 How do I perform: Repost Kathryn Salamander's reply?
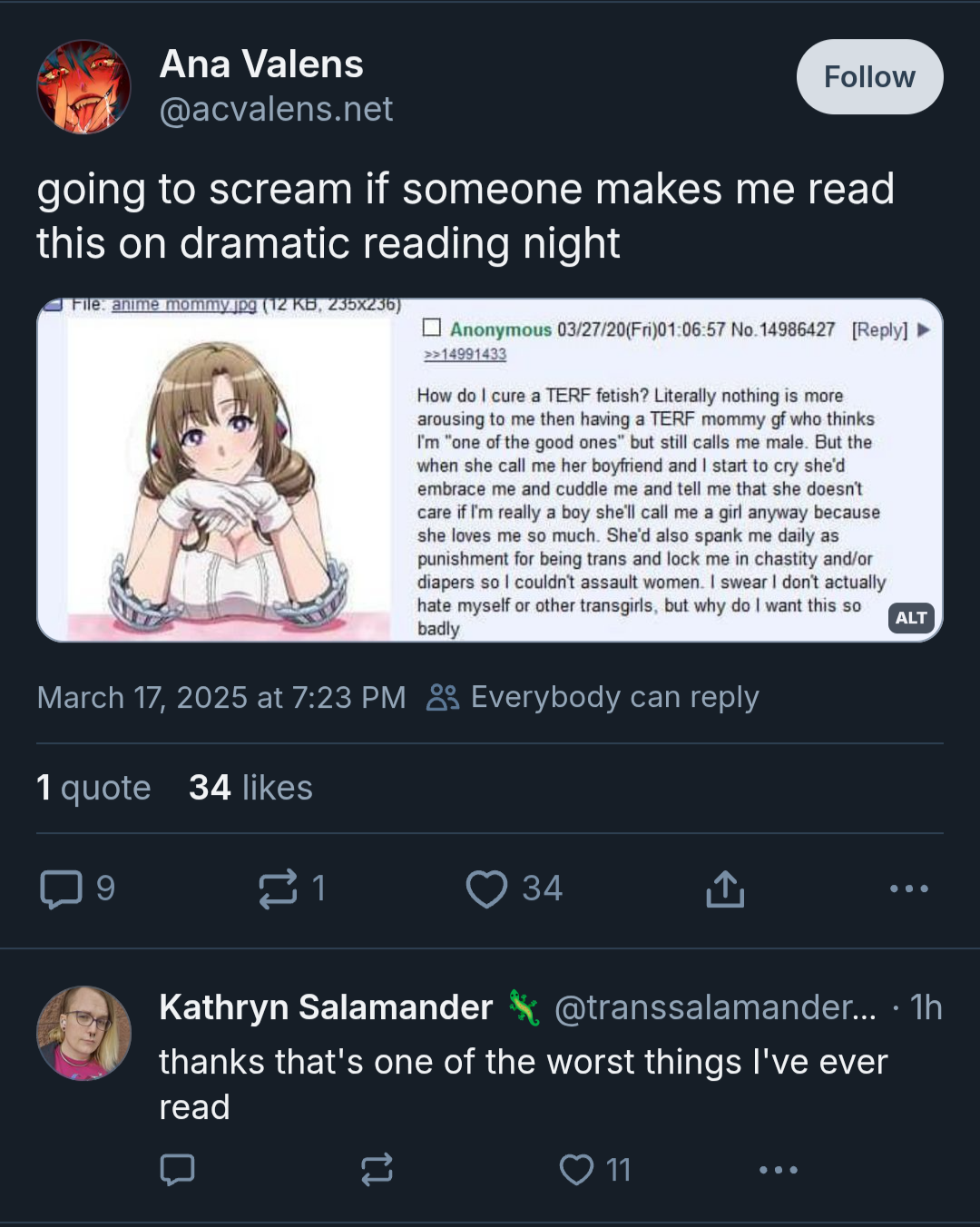tap(377, 1169)
